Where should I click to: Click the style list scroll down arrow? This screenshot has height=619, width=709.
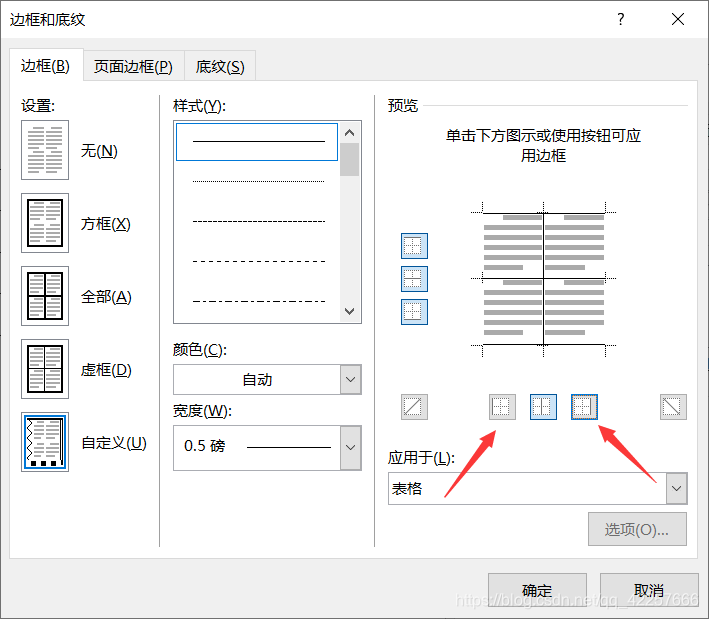pos(350,311)
